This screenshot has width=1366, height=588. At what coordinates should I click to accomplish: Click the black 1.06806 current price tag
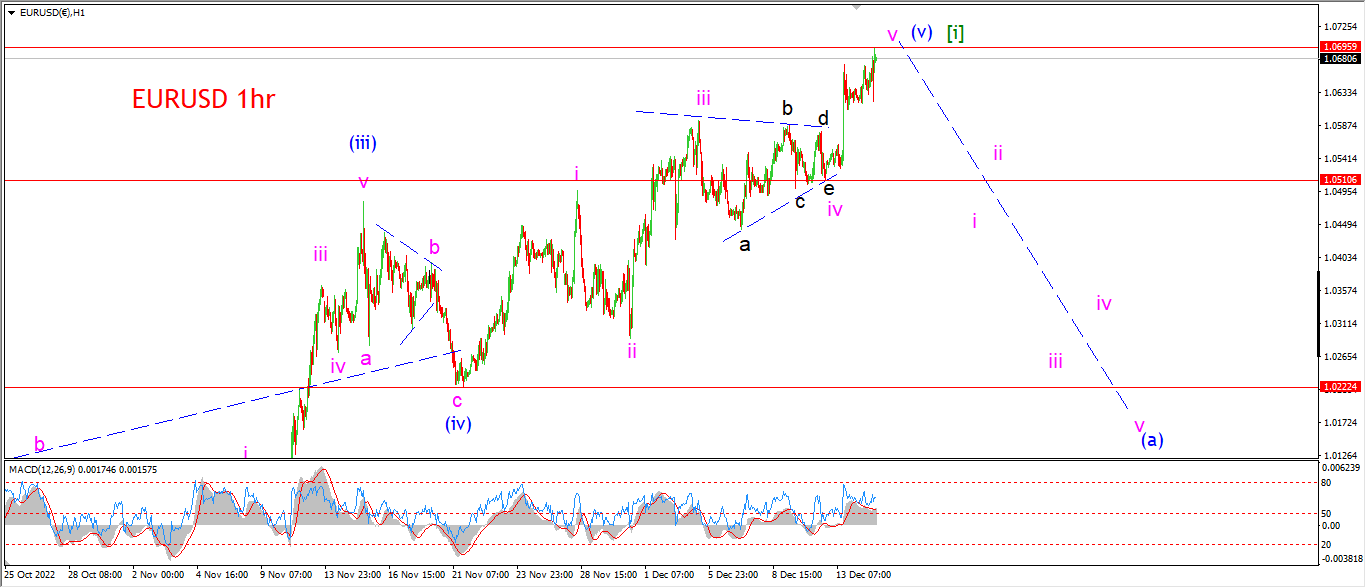coord(1340,59)
